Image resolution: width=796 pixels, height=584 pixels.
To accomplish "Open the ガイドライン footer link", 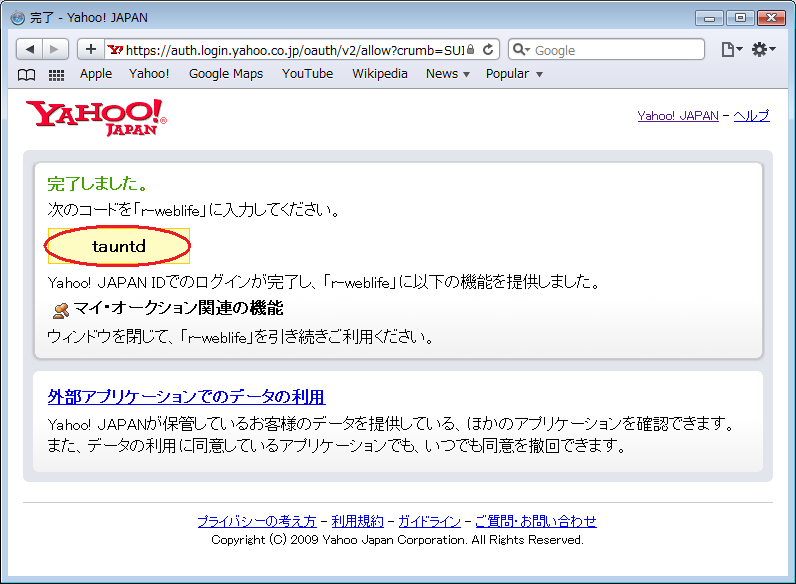I will click(x=429, y=521).
